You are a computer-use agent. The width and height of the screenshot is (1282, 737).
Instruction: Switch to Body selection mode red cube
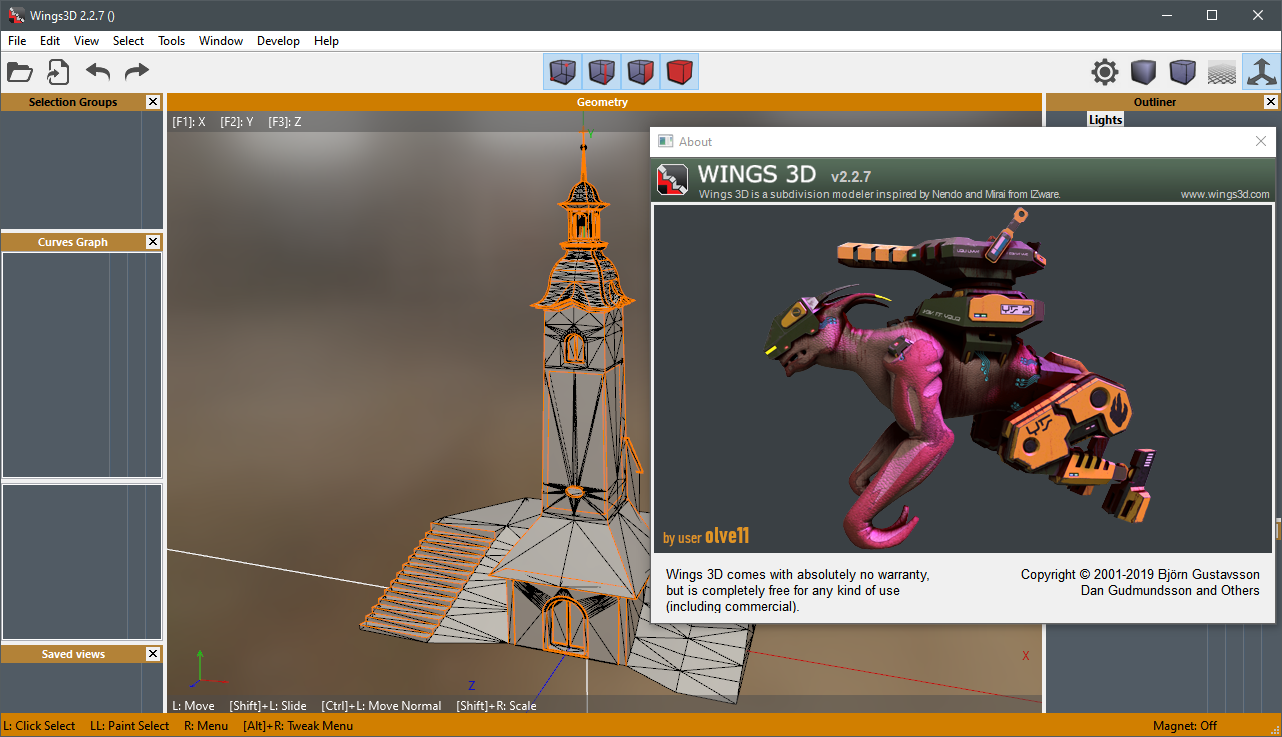pyautogui.click(x=680, y=72)
